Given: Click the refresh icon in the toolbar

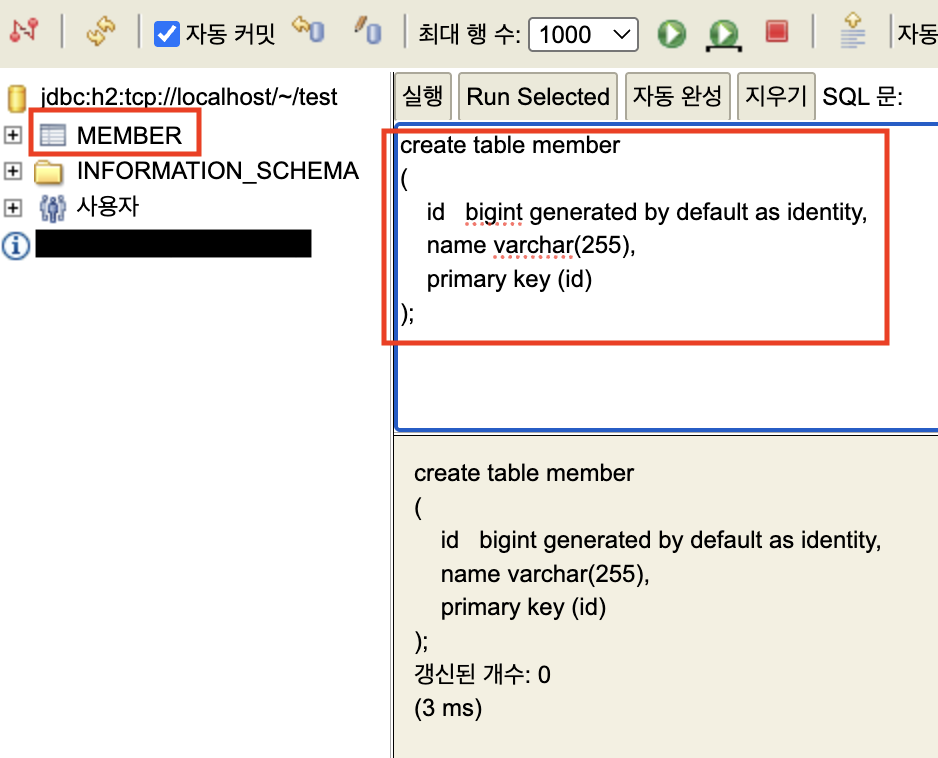Looking at the screenshot, I should (x=100, y=31).
